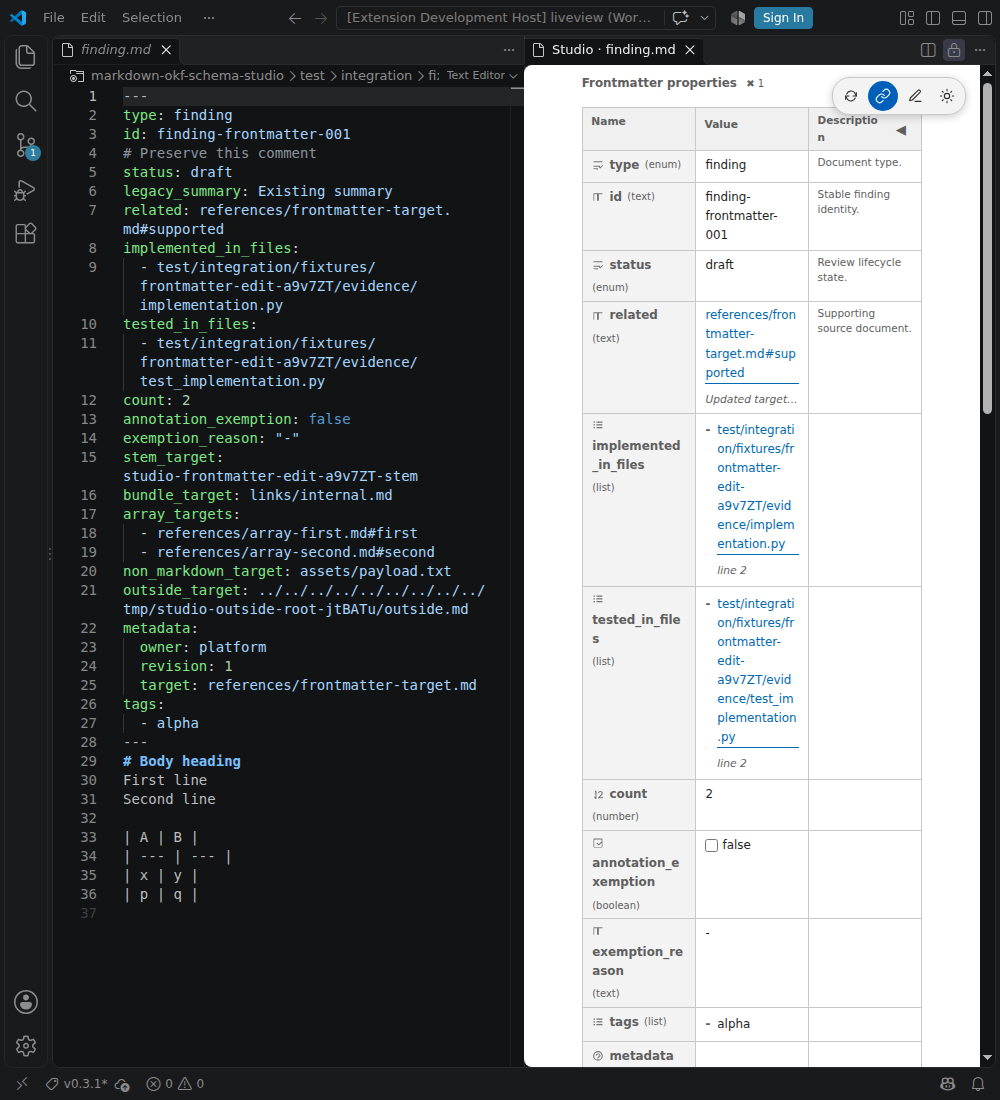Switch to the finding.md editor tab
The height and width of the screenshot is (1100, 1000).
[116, 50]
